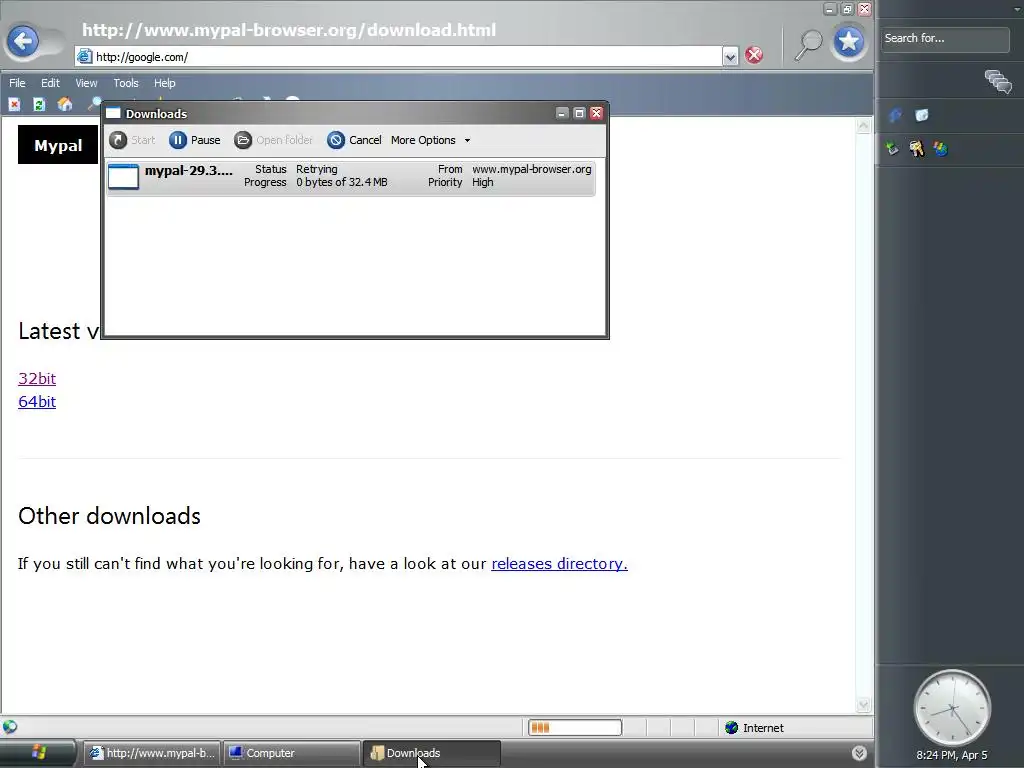Click the address bar URL field

pyautogui.click(x=398, y=57)
